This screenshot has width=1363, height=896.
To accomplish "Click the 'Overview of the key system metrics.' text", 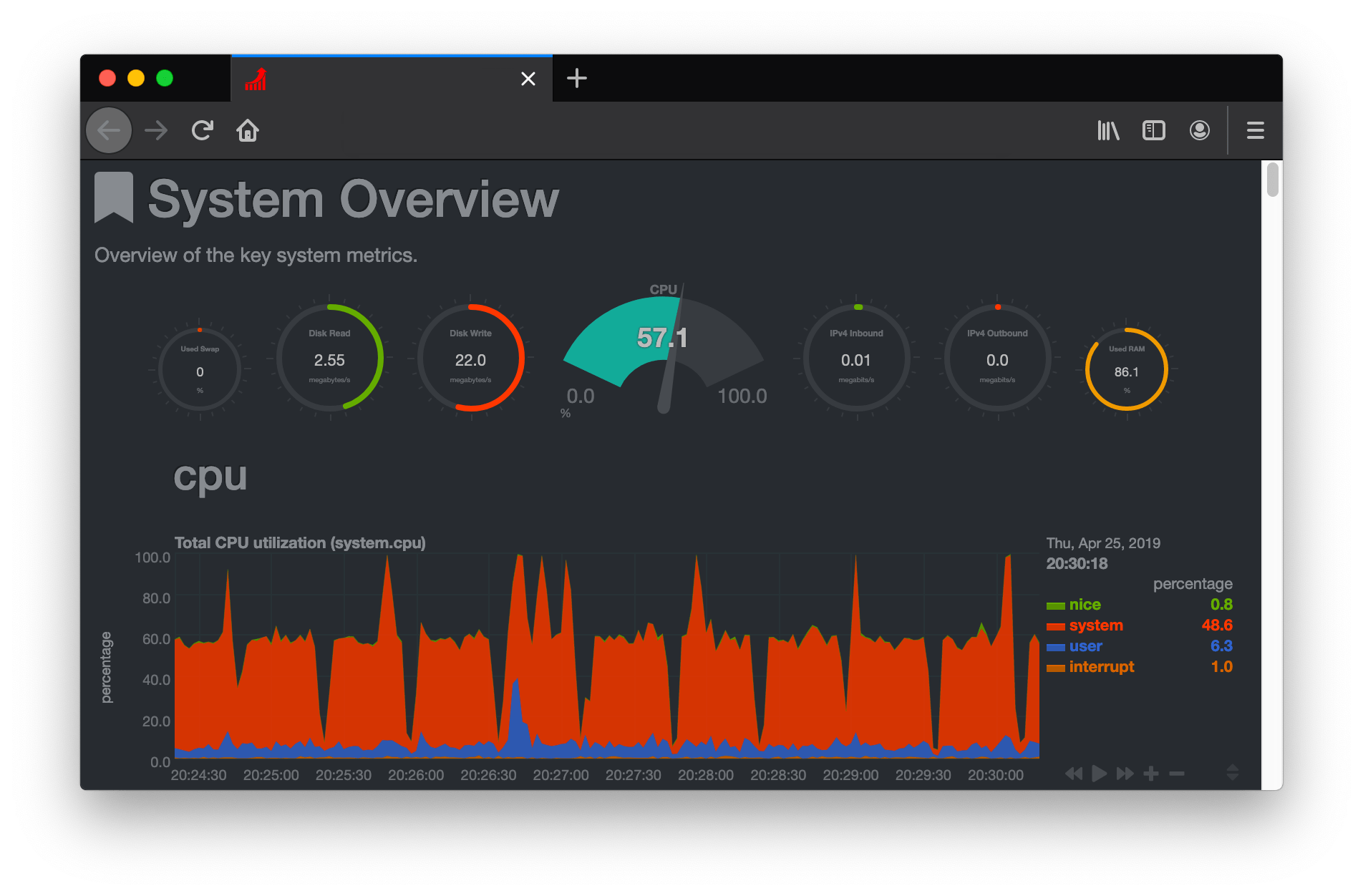I will [256, 255].
